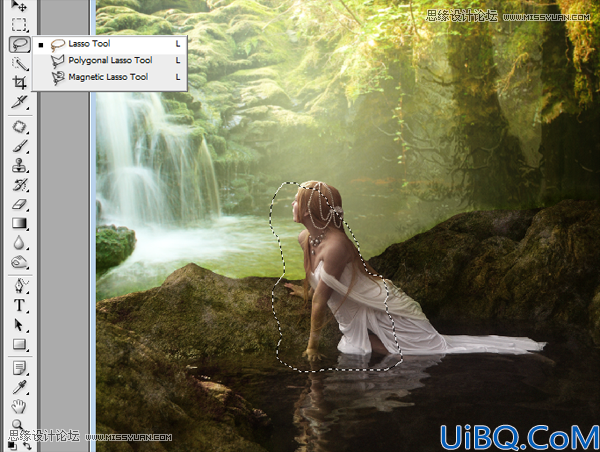Select the Pen tool
The width and height of the screenshot is (600, 452).
(19, 286)
